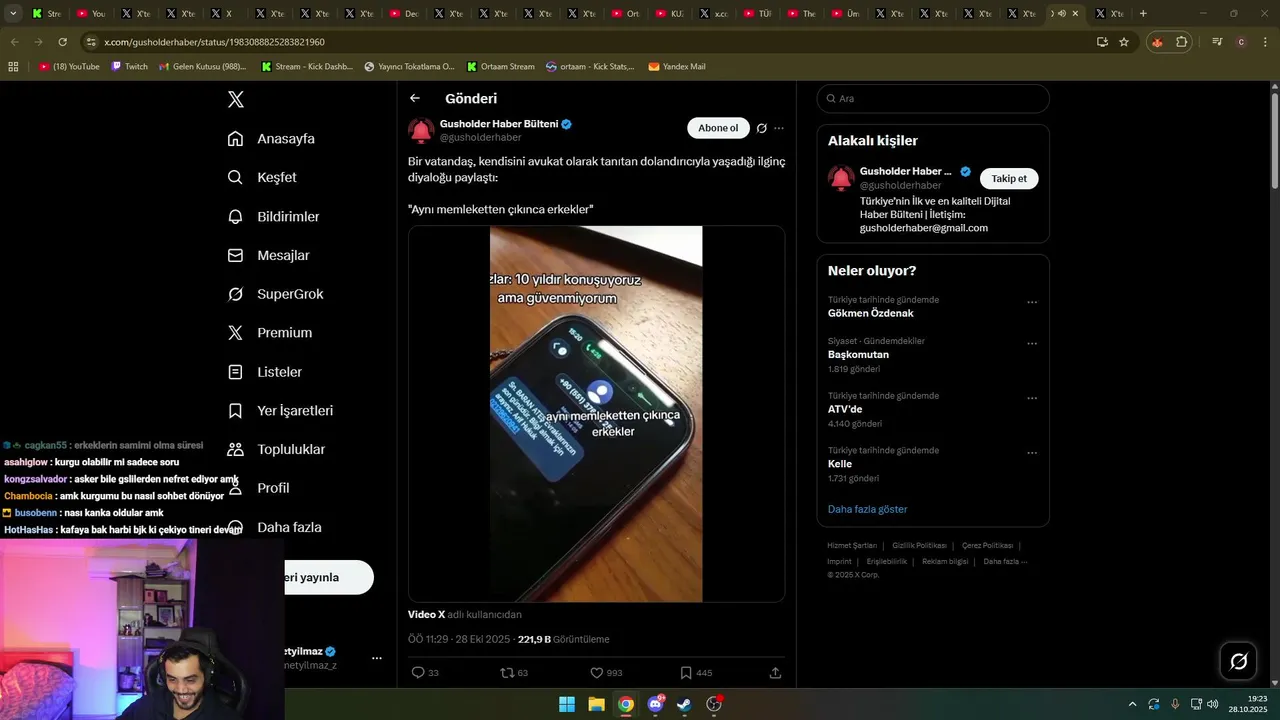Open the options for Gökmen Özdenak trend
1280x720 pixels.
tap(1032, 302)
